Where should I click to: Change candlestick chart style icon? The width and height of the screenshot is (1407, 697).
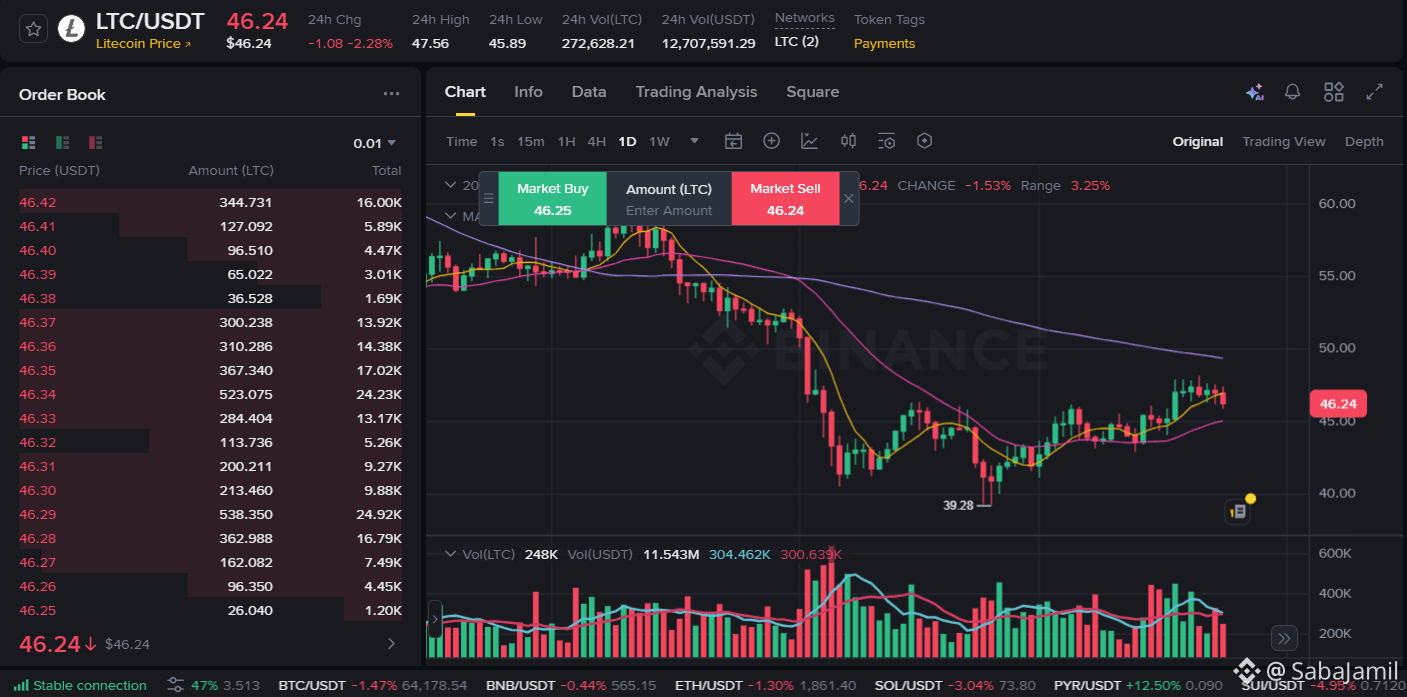(x=848, y=141)
